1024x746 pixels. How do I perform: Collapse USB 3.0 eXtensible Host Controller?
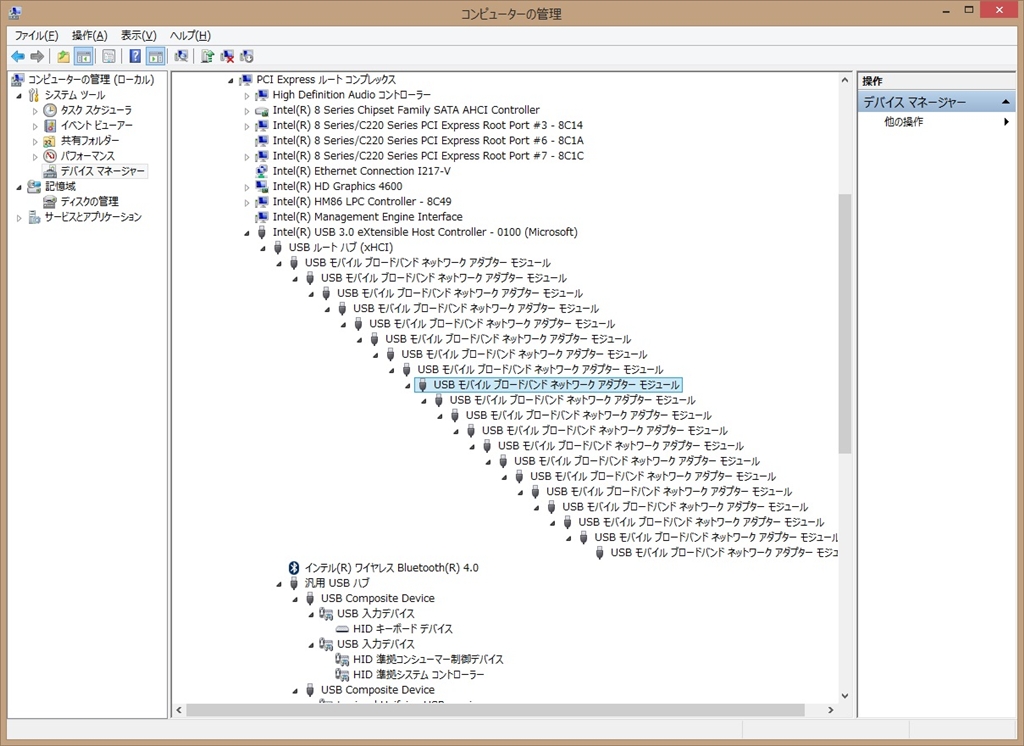[247, 233]
